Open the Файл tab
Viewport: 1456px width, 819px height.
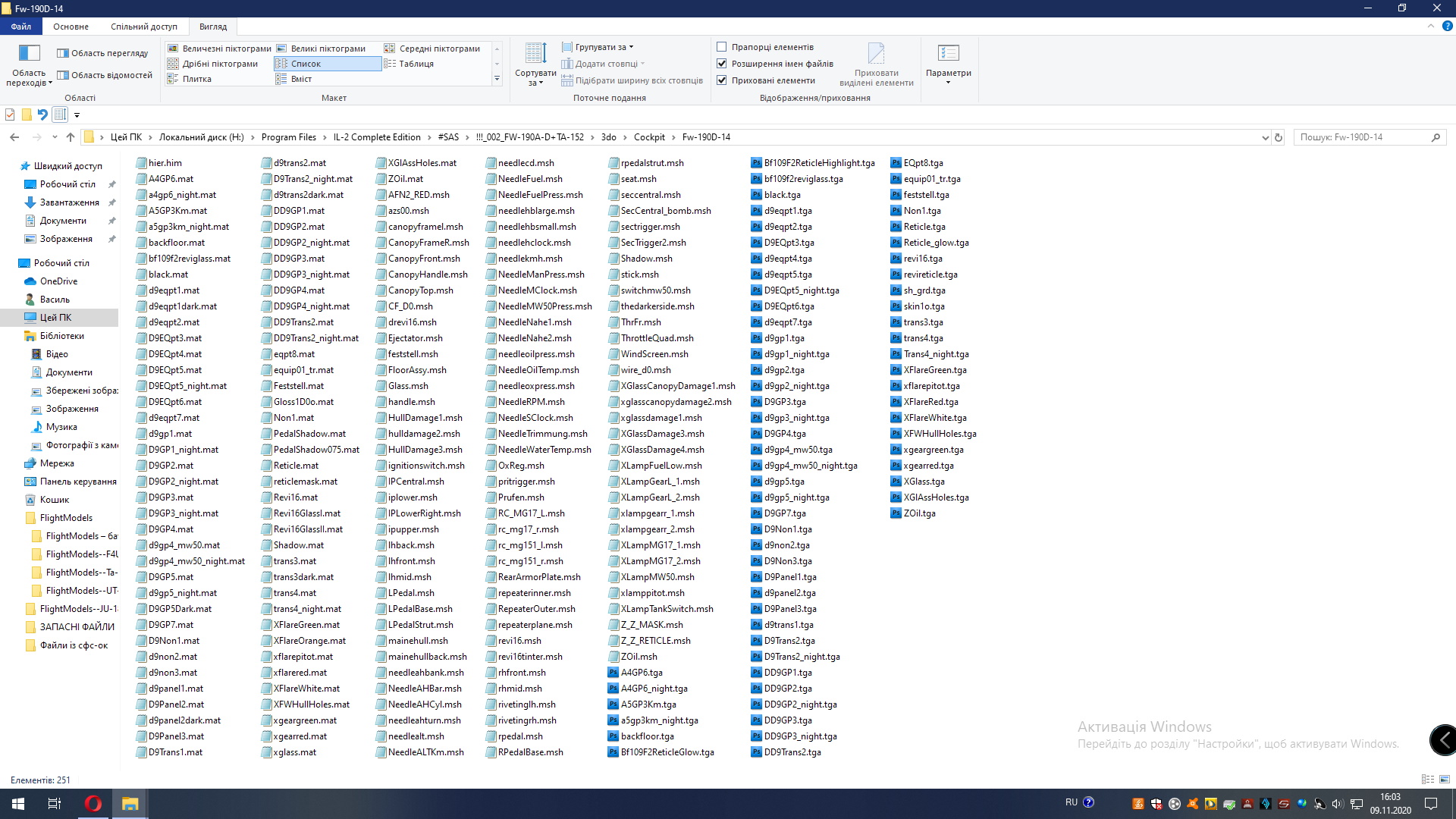(x=21, y=27)
